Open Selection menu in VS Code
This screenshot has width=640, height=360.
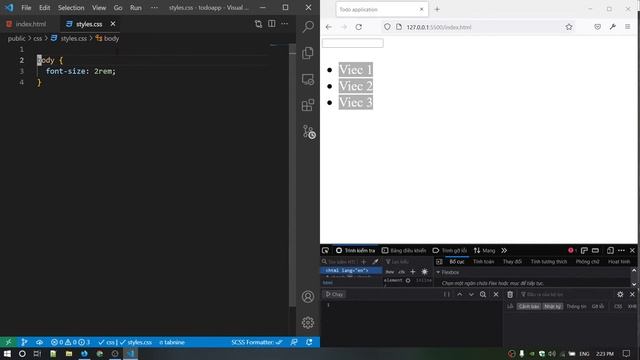click(71, 8)
